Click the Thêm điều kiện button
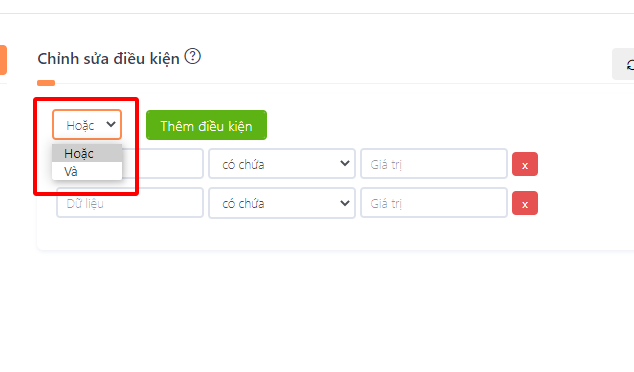Viewport: 634px width, 372px height. pyautogui.click(x=206, y=125)
